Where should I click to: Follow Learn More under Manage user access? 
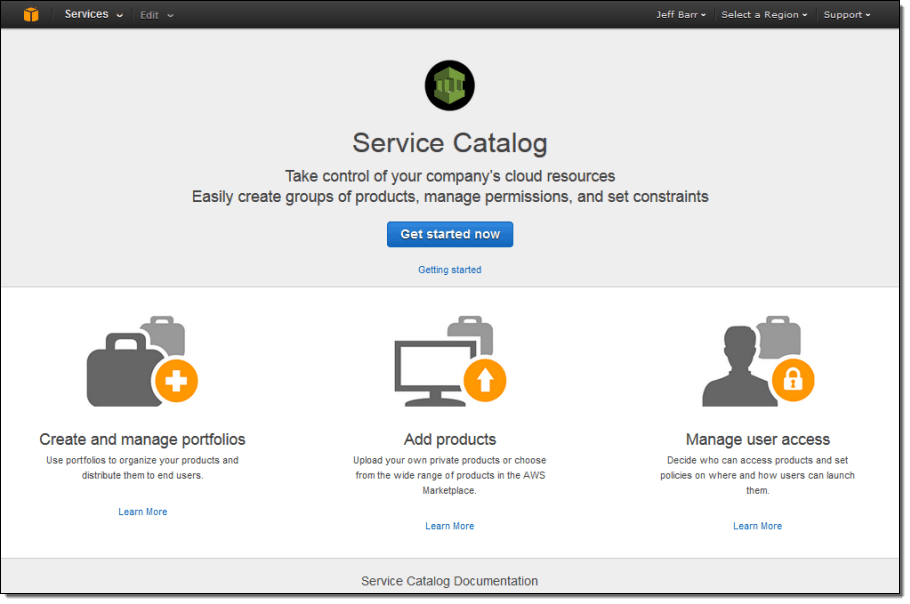coord(757,526)
